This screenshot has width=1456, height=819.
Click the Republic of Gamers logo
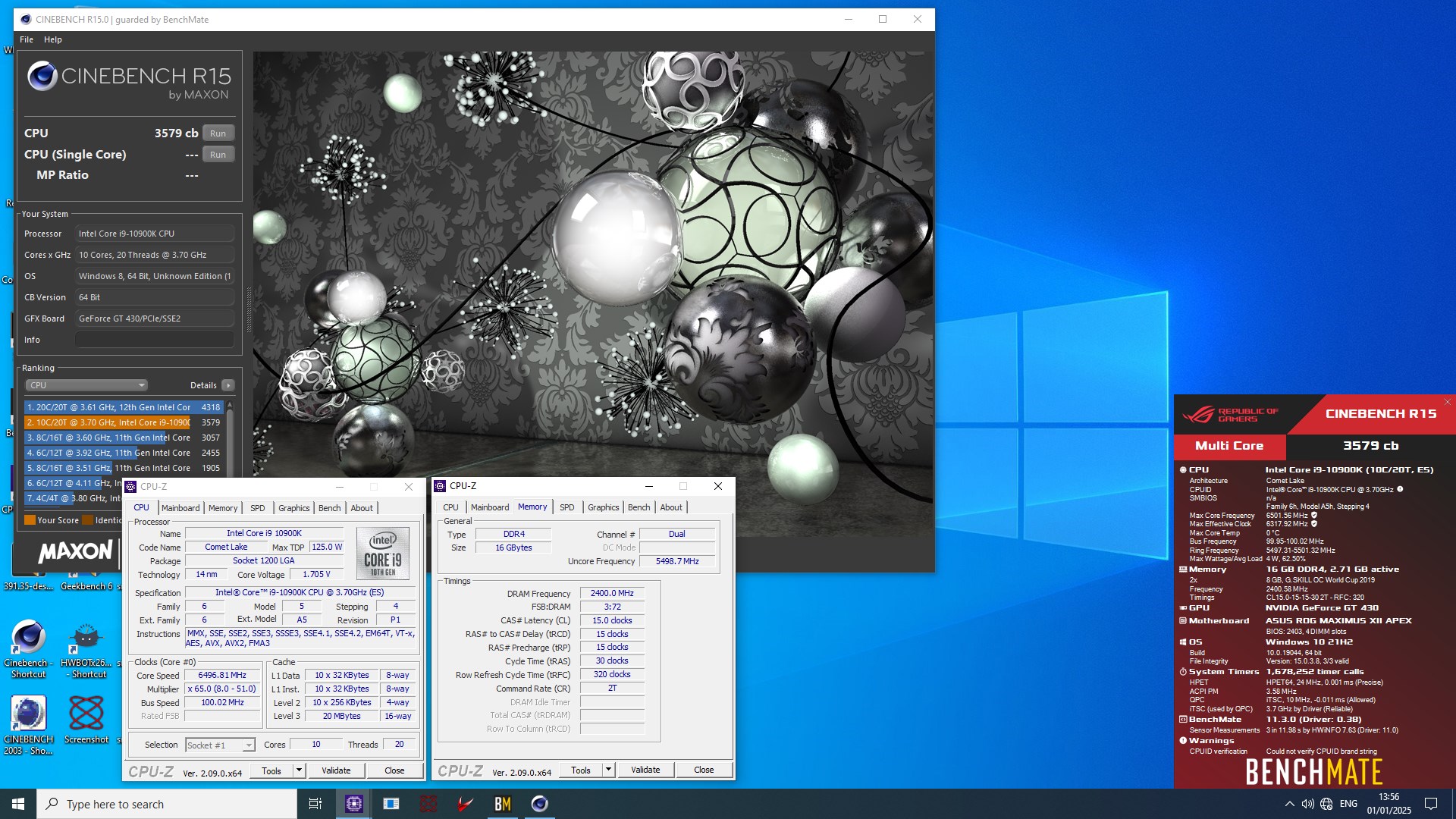(1231, 415)
